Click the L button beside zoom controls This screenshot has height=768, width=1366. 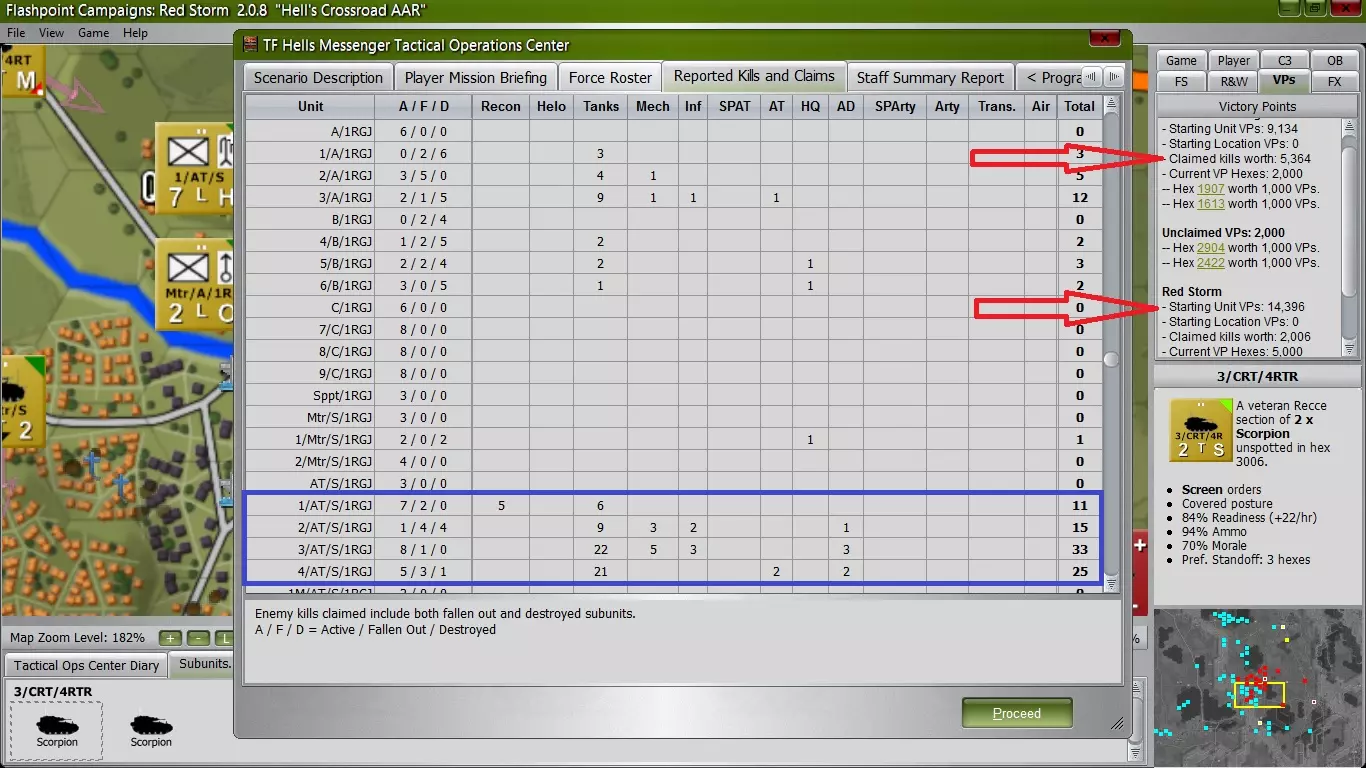tap(226, 638)
